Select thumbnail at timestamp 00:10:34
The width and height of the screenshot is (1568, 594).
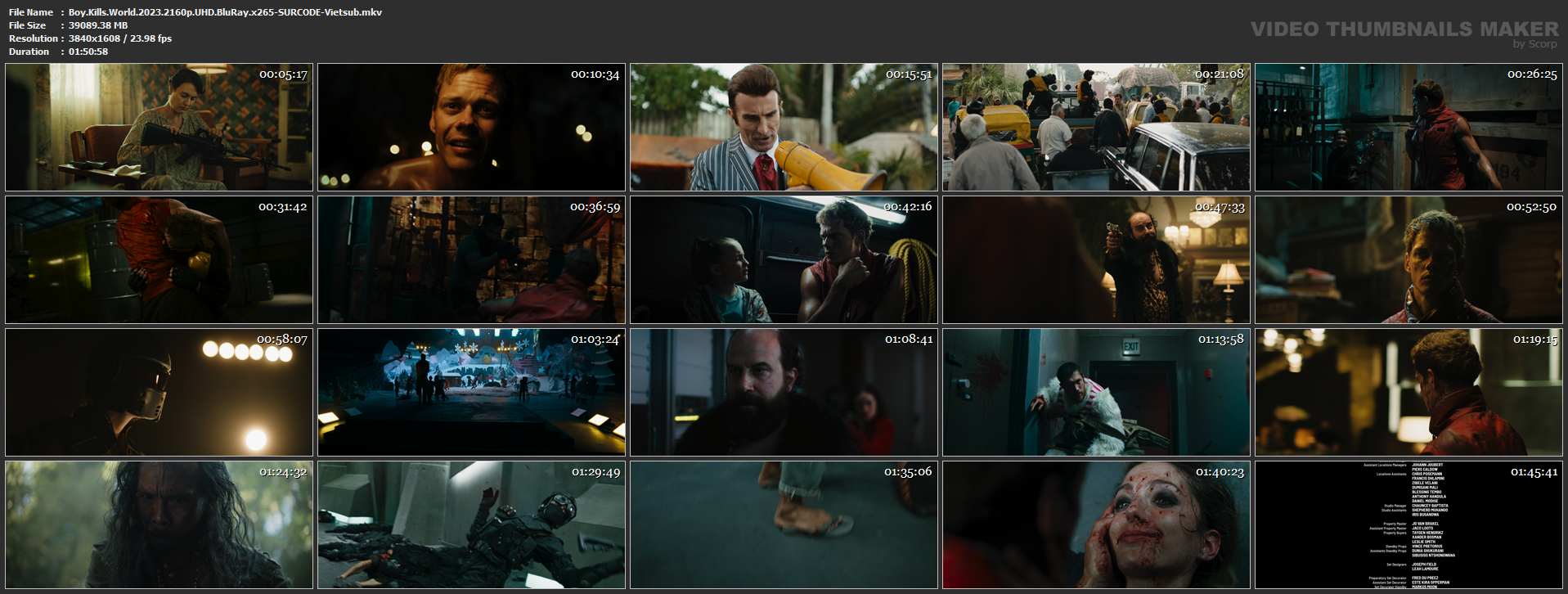(x=471, y=128)
